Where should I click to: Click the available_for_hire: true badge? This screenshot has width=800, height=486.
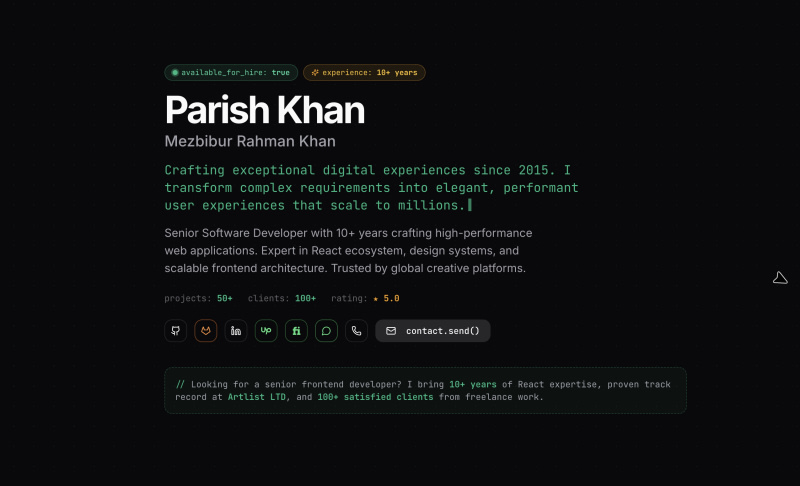click(231, 73)
